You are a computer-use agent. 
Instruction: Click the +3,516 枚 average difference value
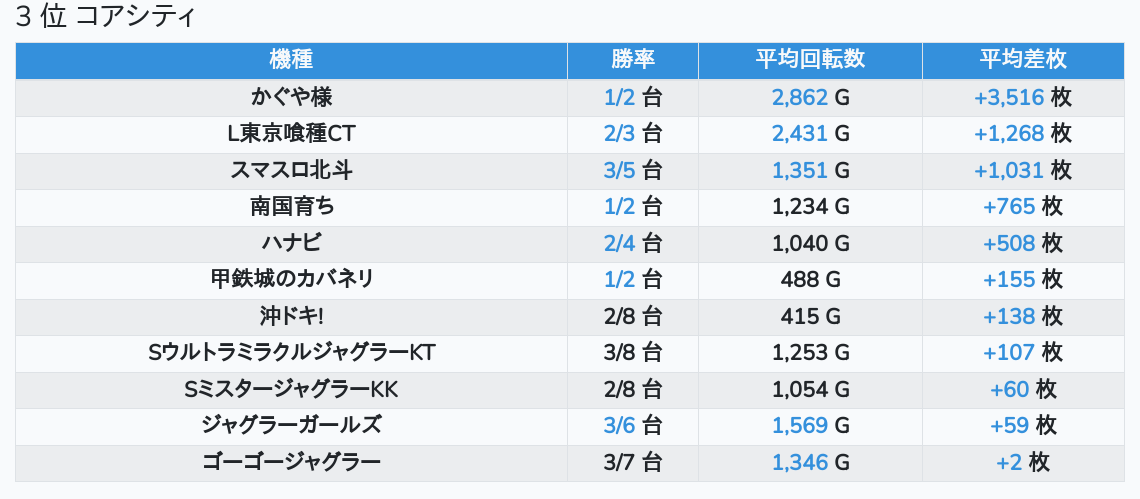point(1022,98)
